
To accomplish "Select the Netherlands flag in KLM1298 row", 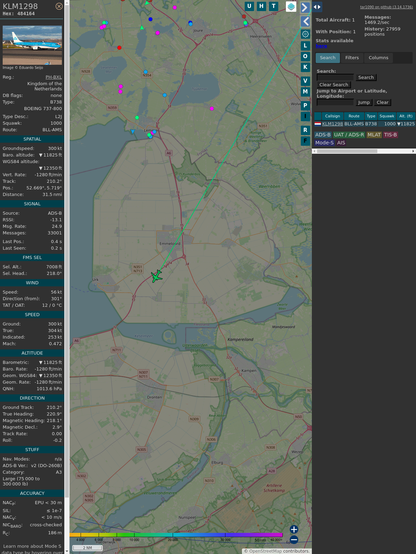I will 318,124.
